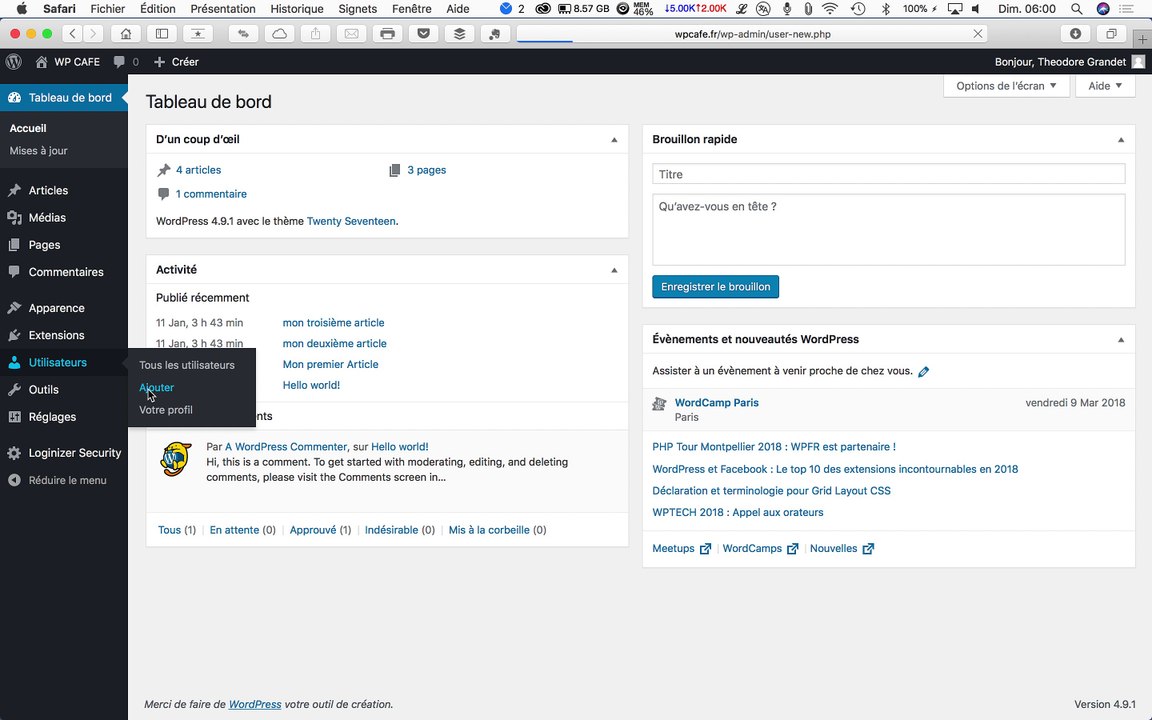This screenshot has width=1152, height=720.
Task: Click Safari forward navigation arrow
Action: pyautogui.click(x=93, y=34)
